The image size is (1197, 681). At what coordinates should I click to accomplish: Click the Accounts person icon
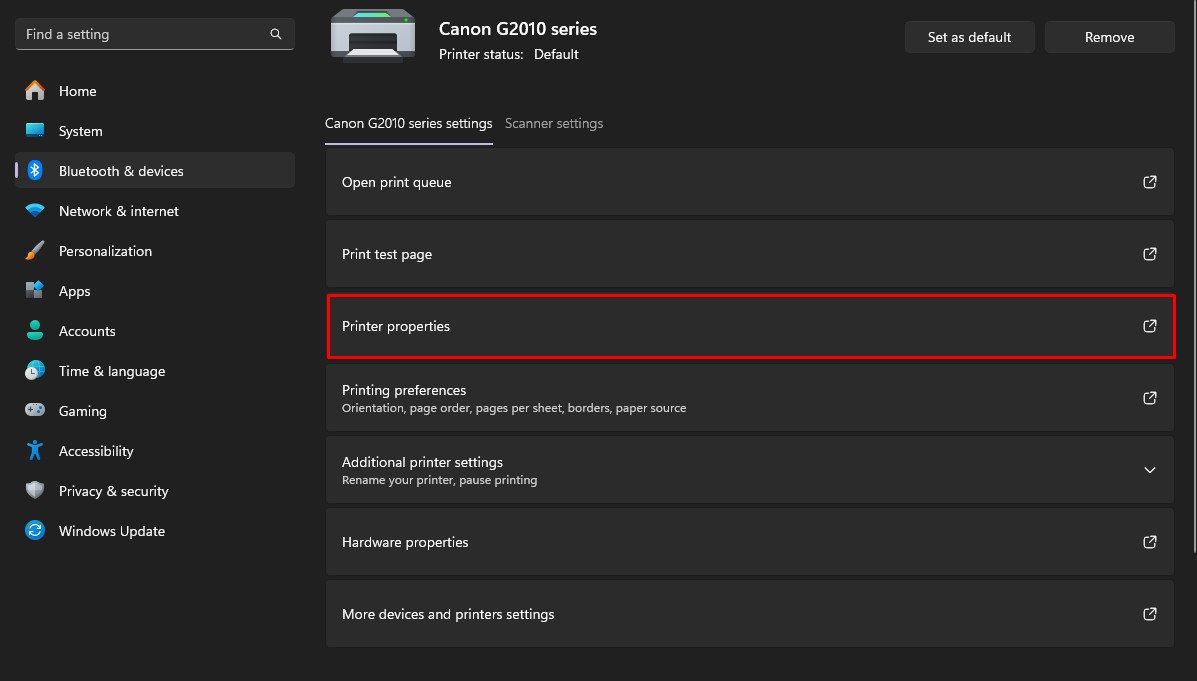pyautogui.click(x=34, y=330)
